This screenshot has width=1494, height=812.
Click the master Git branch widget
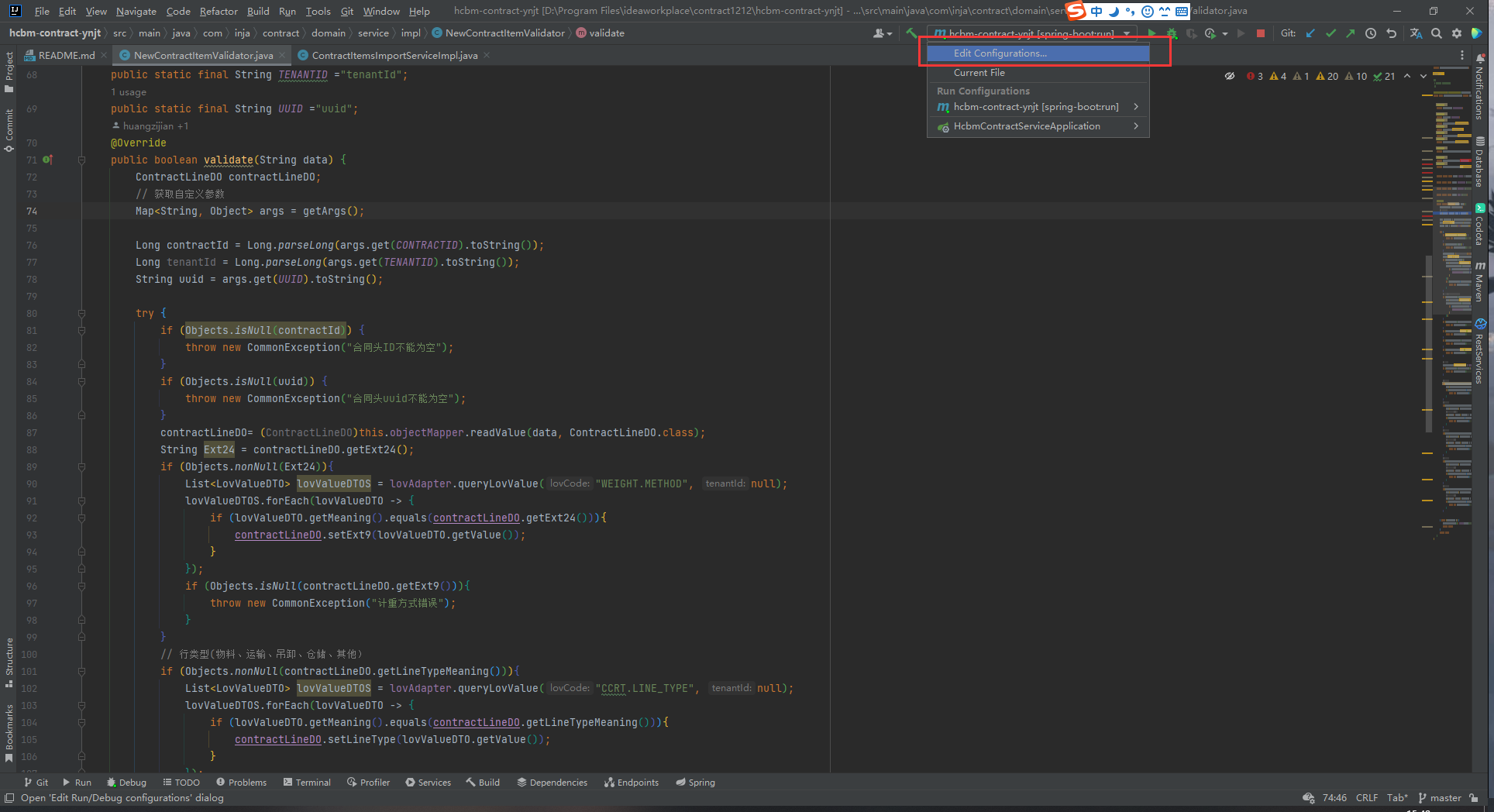(1440, 798)
